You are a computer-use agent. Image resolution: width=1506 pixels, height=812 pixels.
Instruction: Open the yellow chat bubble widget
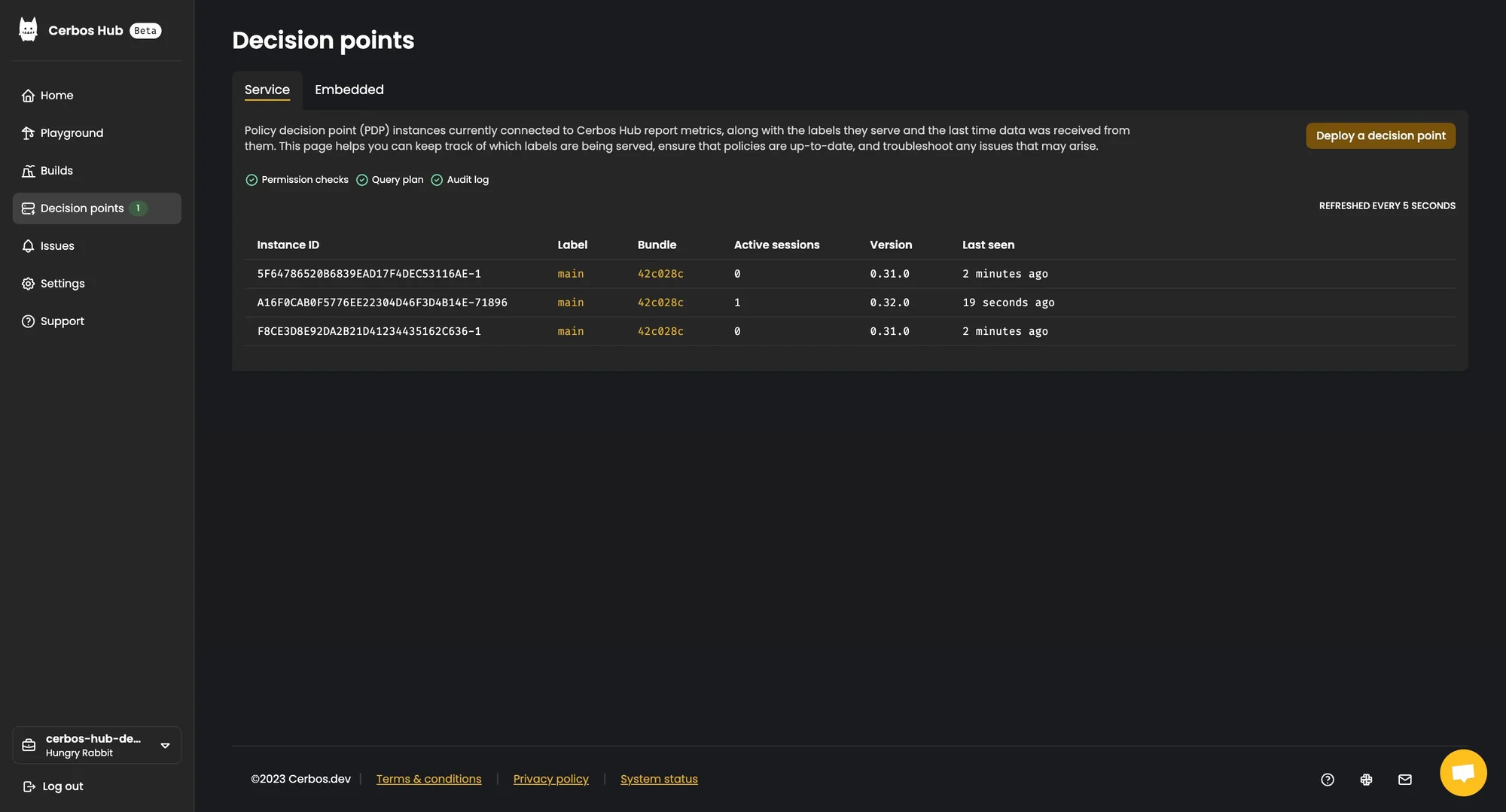pyautogui.click(x=1462, y=771)
